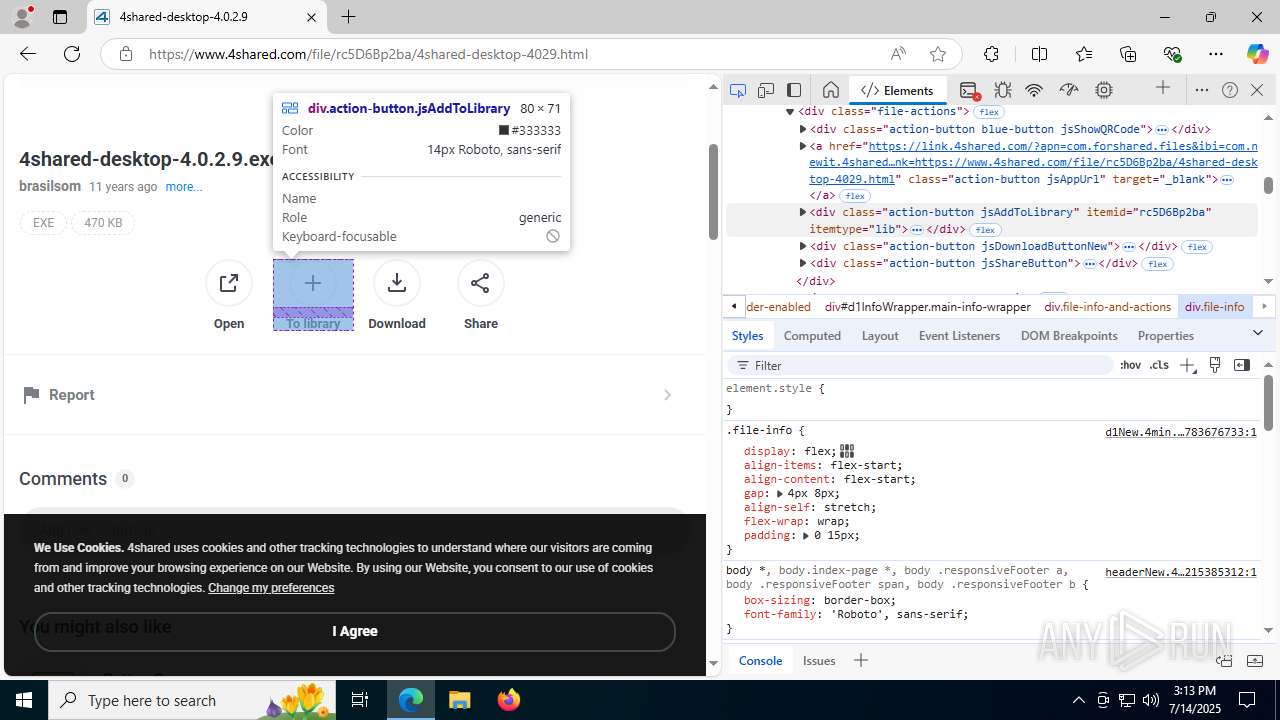
Task: Open the Console tool icon in DevTools toolbar
Action: (x=968, y=90)
